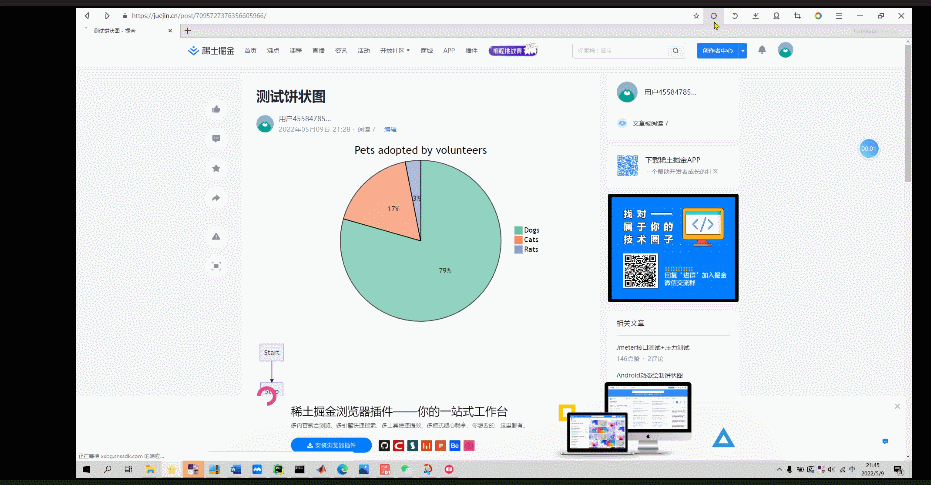Open comments via the sidebar comment icon
931x485 pixels.
(x=216, y=139)
